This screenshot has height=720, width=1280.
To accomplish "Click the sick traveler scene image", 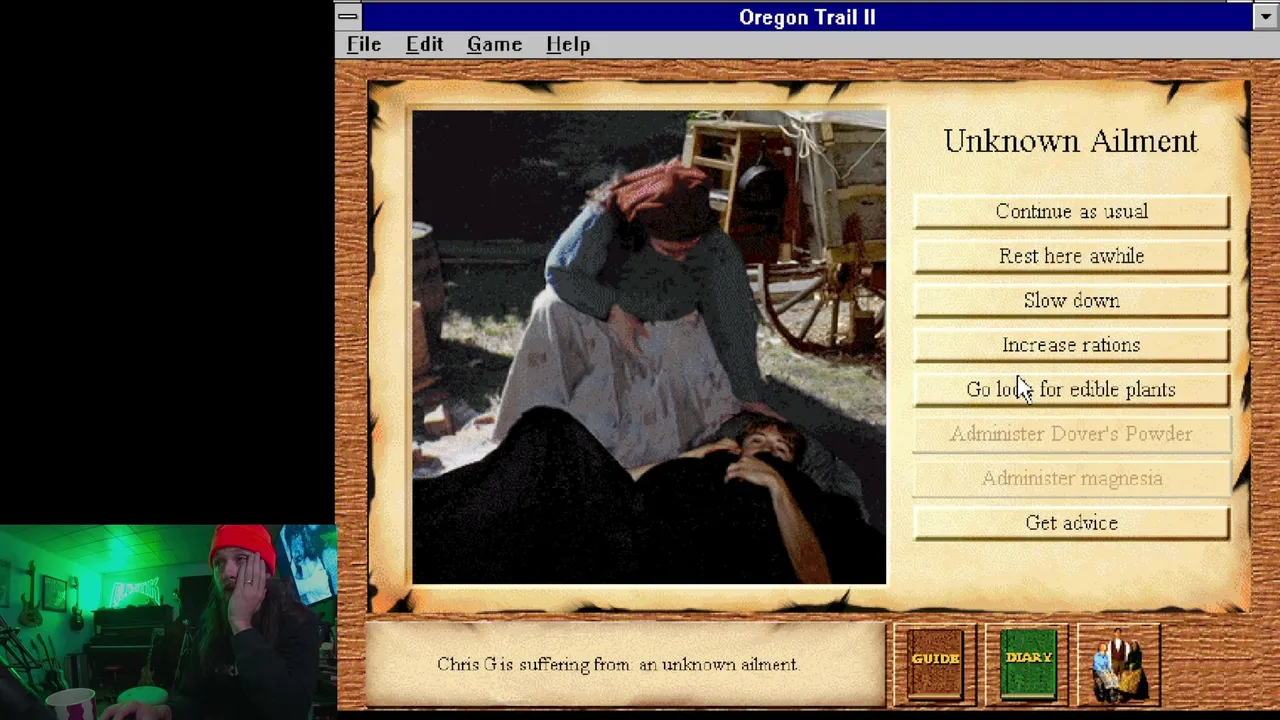I will click(649, 347).
